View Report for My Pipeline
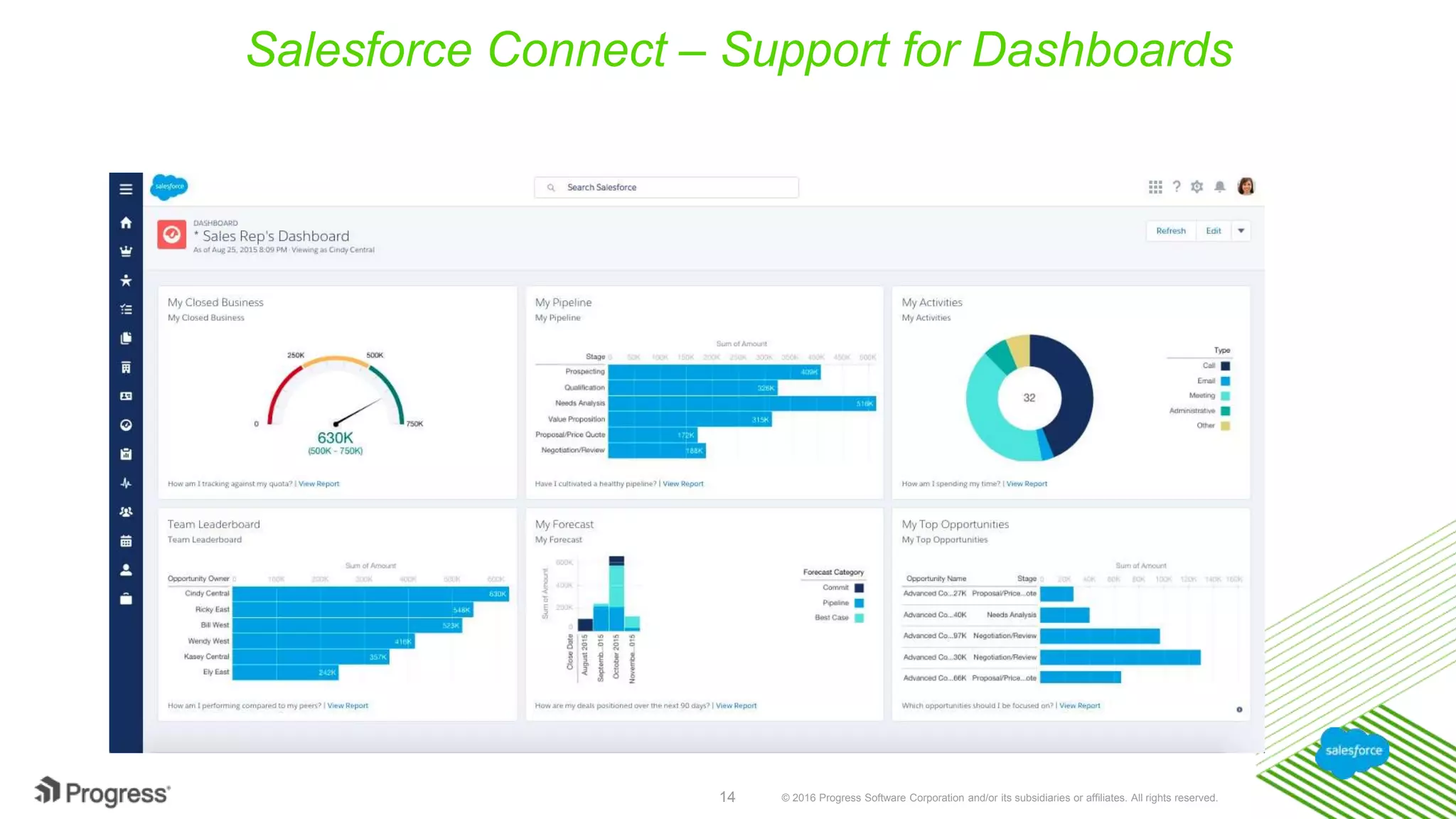This screenshot has width=1456, height=819. click(683, 484)
